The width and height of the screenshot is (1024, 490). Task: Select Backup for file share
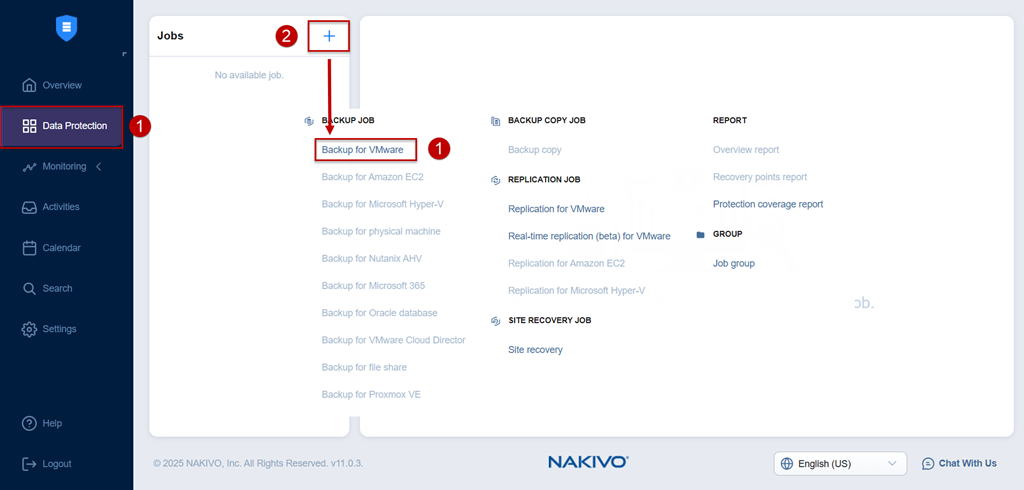click(364, 367)
